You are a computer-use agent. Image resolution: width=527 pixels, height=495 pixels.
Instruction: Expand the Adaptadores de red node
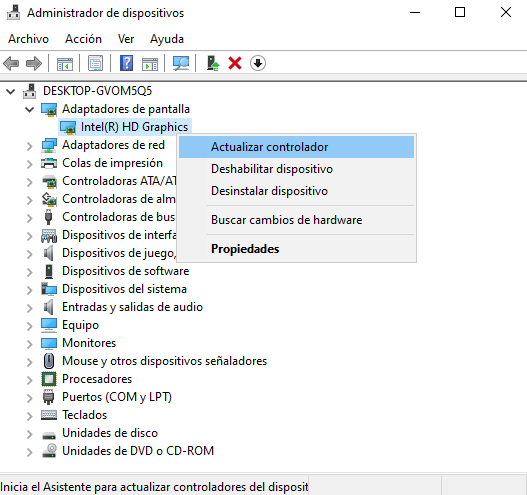tap(30, 146)
